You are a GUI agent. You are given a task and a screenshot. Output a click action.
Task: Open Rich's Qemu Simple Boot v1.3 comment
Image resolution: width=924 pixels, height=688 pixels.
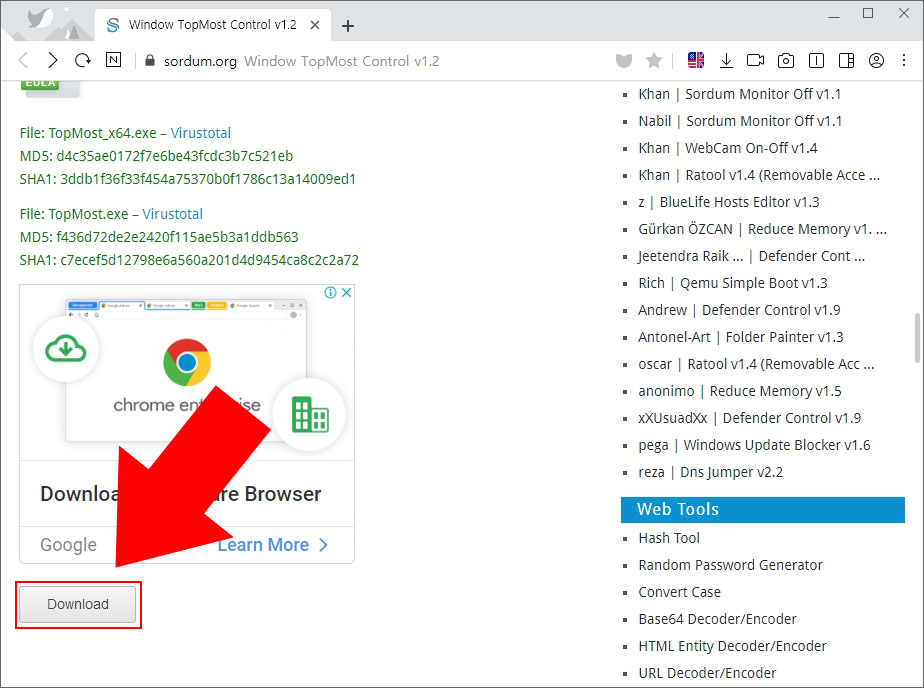coord(733,283)
